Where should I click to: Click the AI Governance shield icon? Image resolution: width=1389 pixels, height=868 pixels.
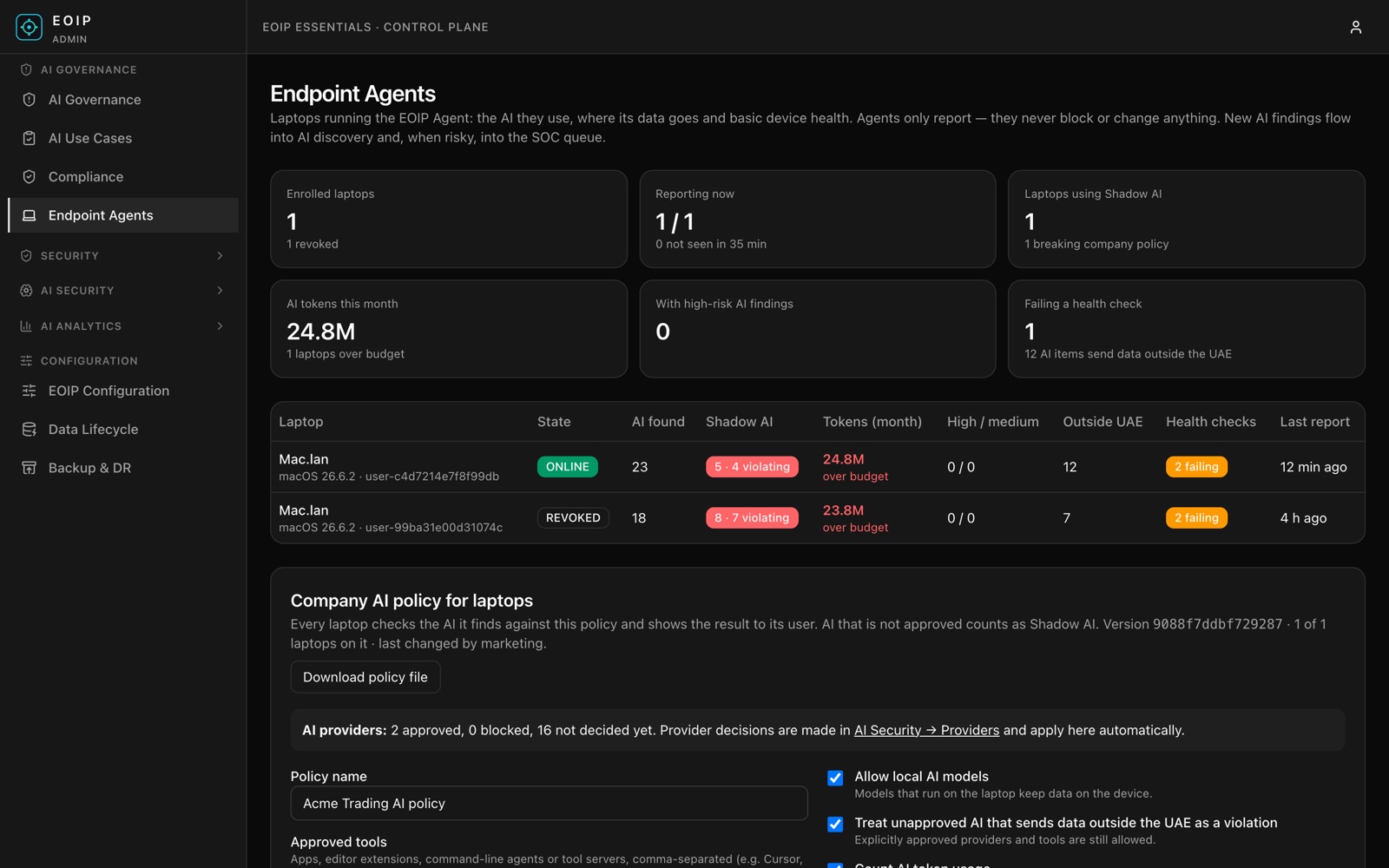click(29, 100)
